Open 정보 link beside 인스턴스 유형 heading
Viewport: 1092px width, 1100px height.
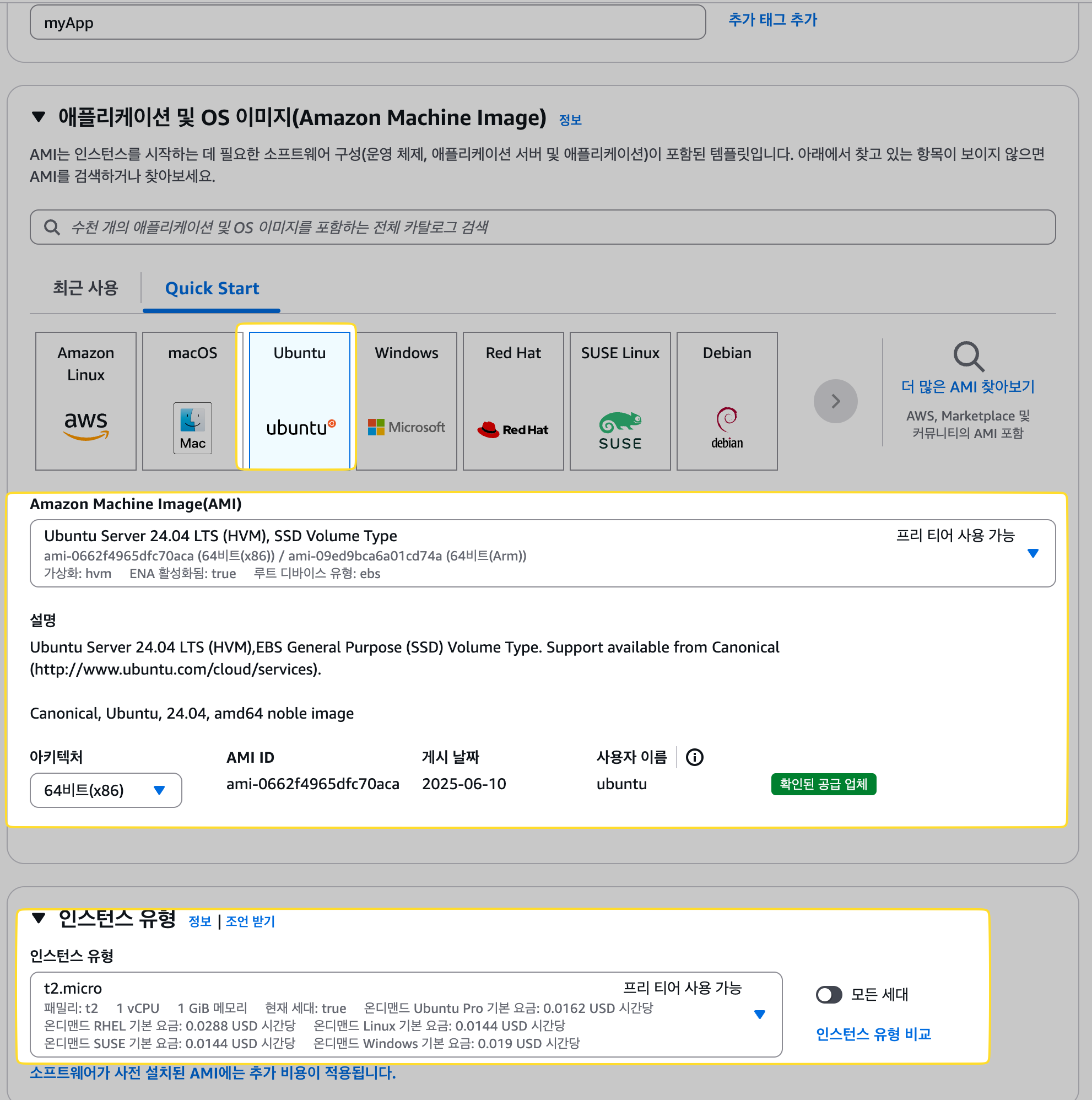(x=199, y=921)
